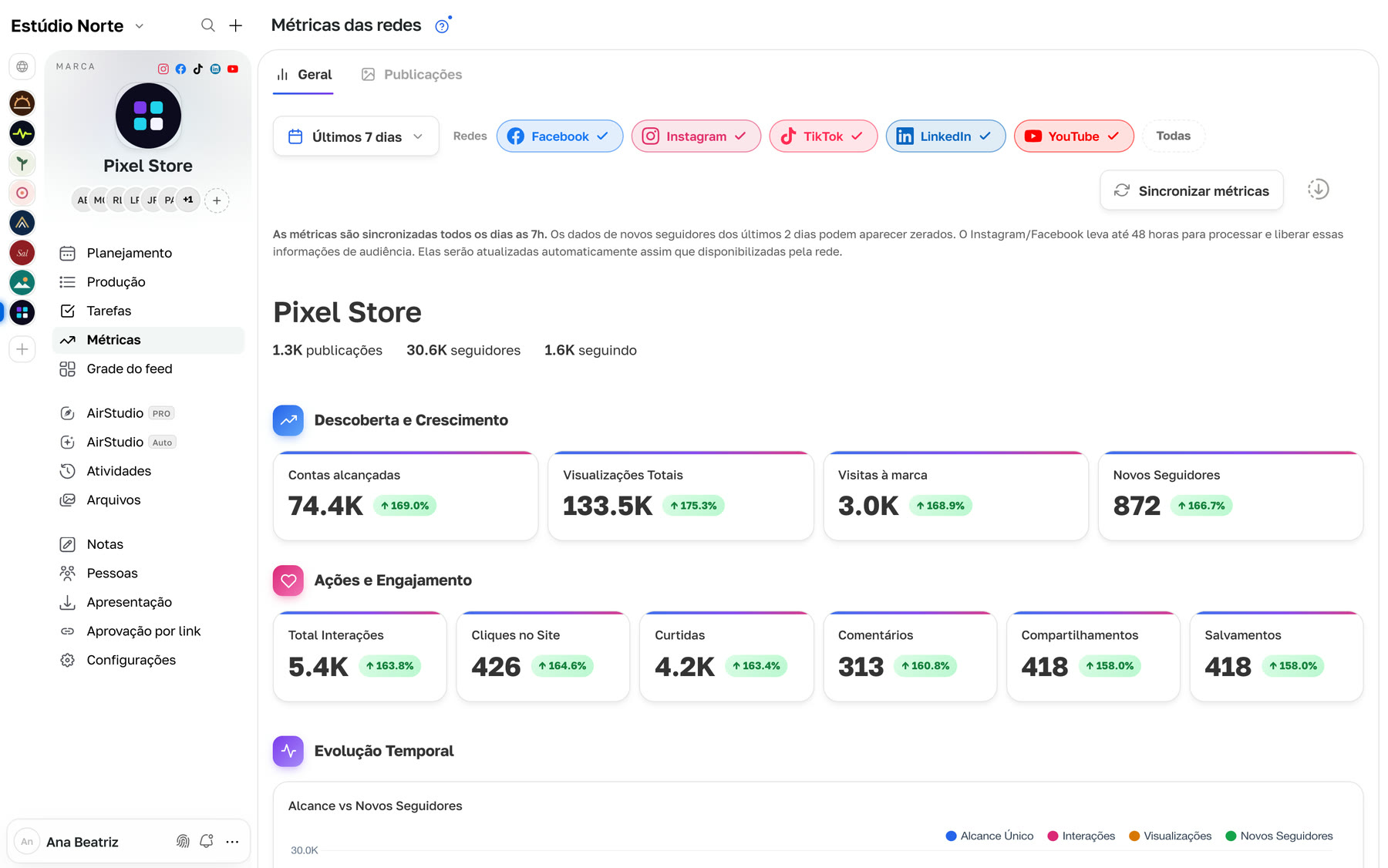Click Sincronizar métricas button
Screen dimensions: 1388x868
tap(1192, 190)
